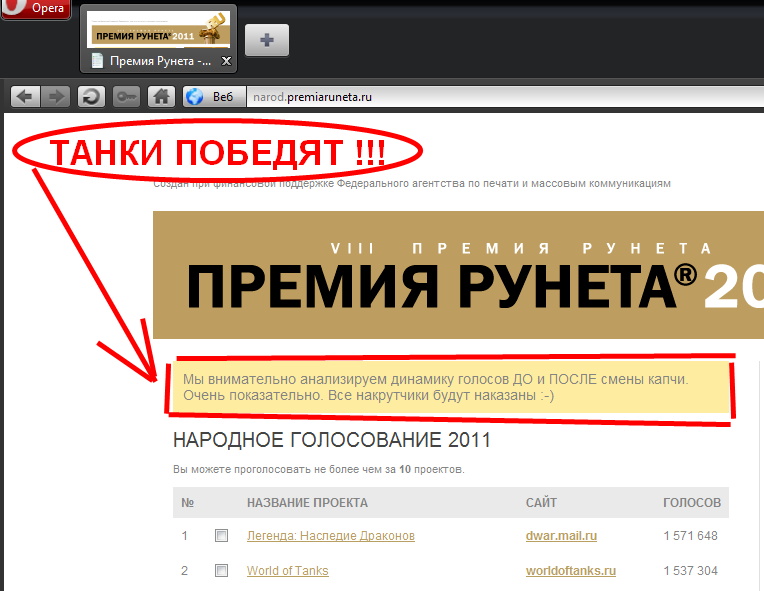Focus the narod.premiaruneta.ru address field

[505, 96]
